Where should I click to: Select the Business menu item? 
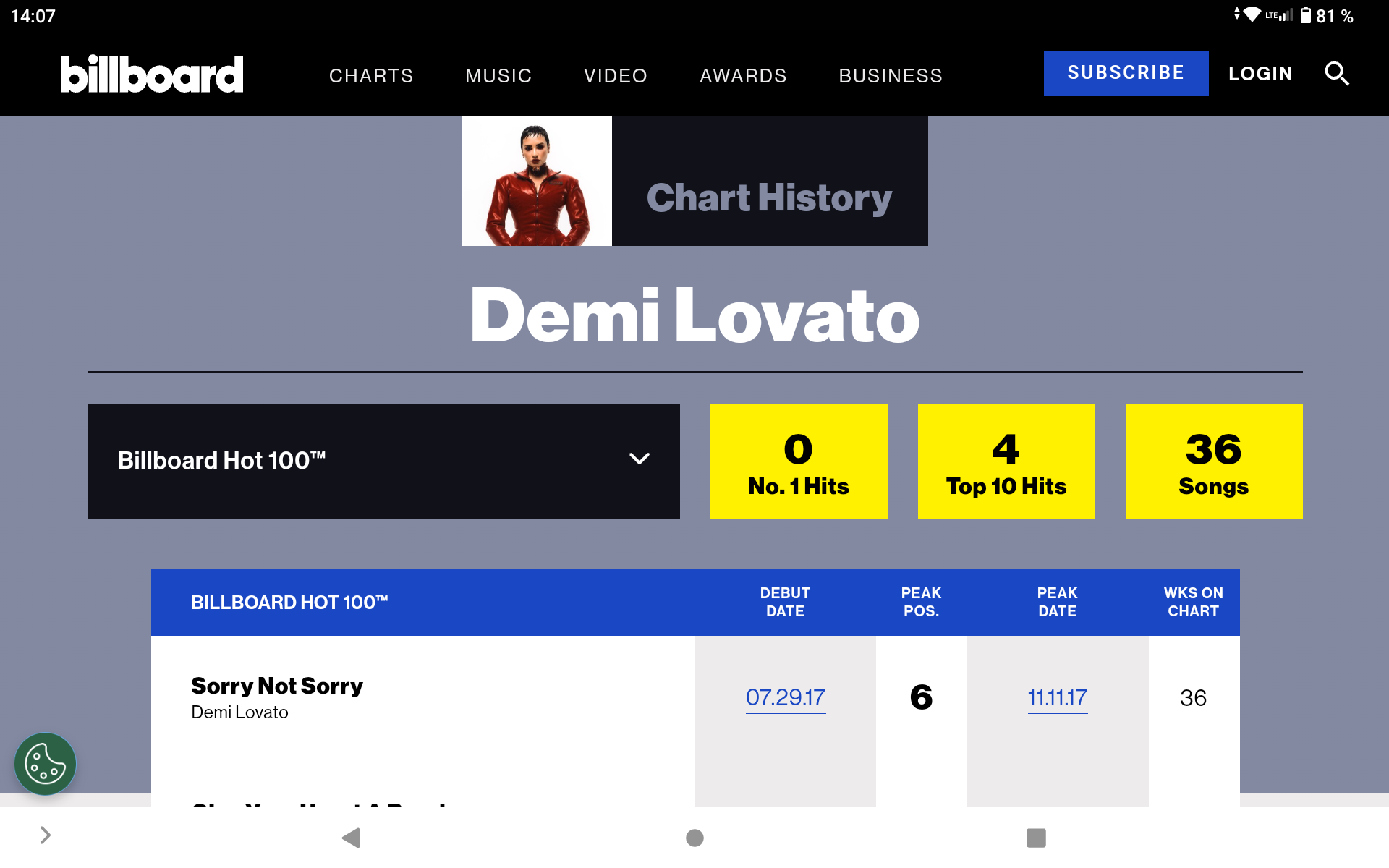click(x=891, y=75)
